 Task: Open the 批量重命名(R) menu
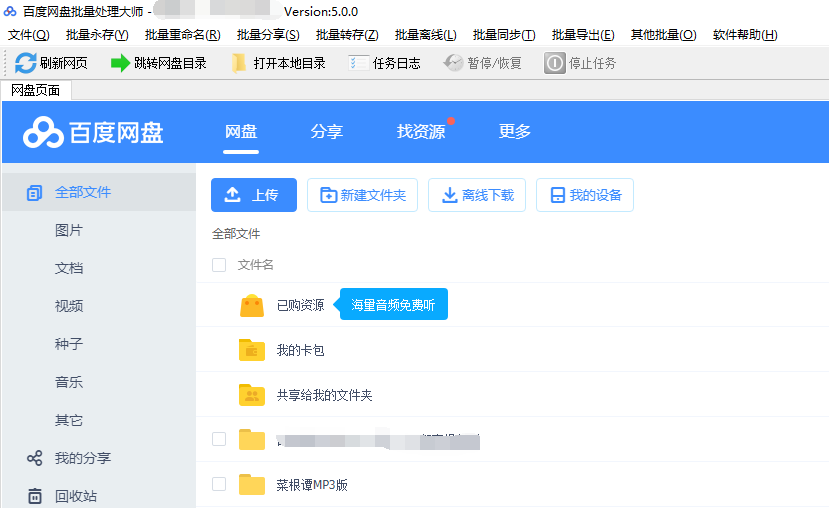pyautogui.click(x=182, y=35)
